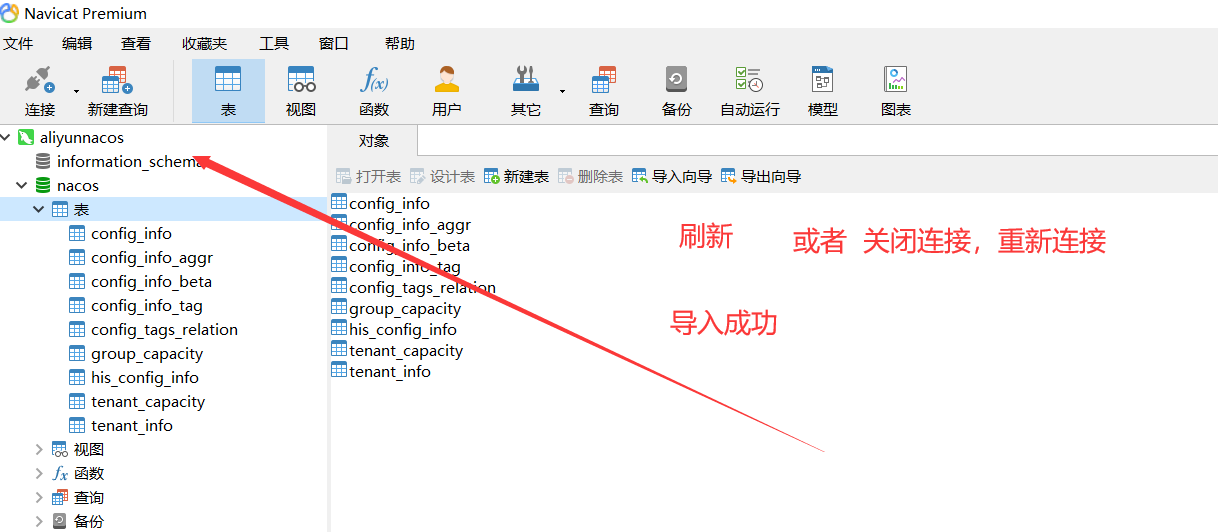1218x532 pixels.
Task: Open the Function (函数) toolbar button
Action: tap(374, 91)
